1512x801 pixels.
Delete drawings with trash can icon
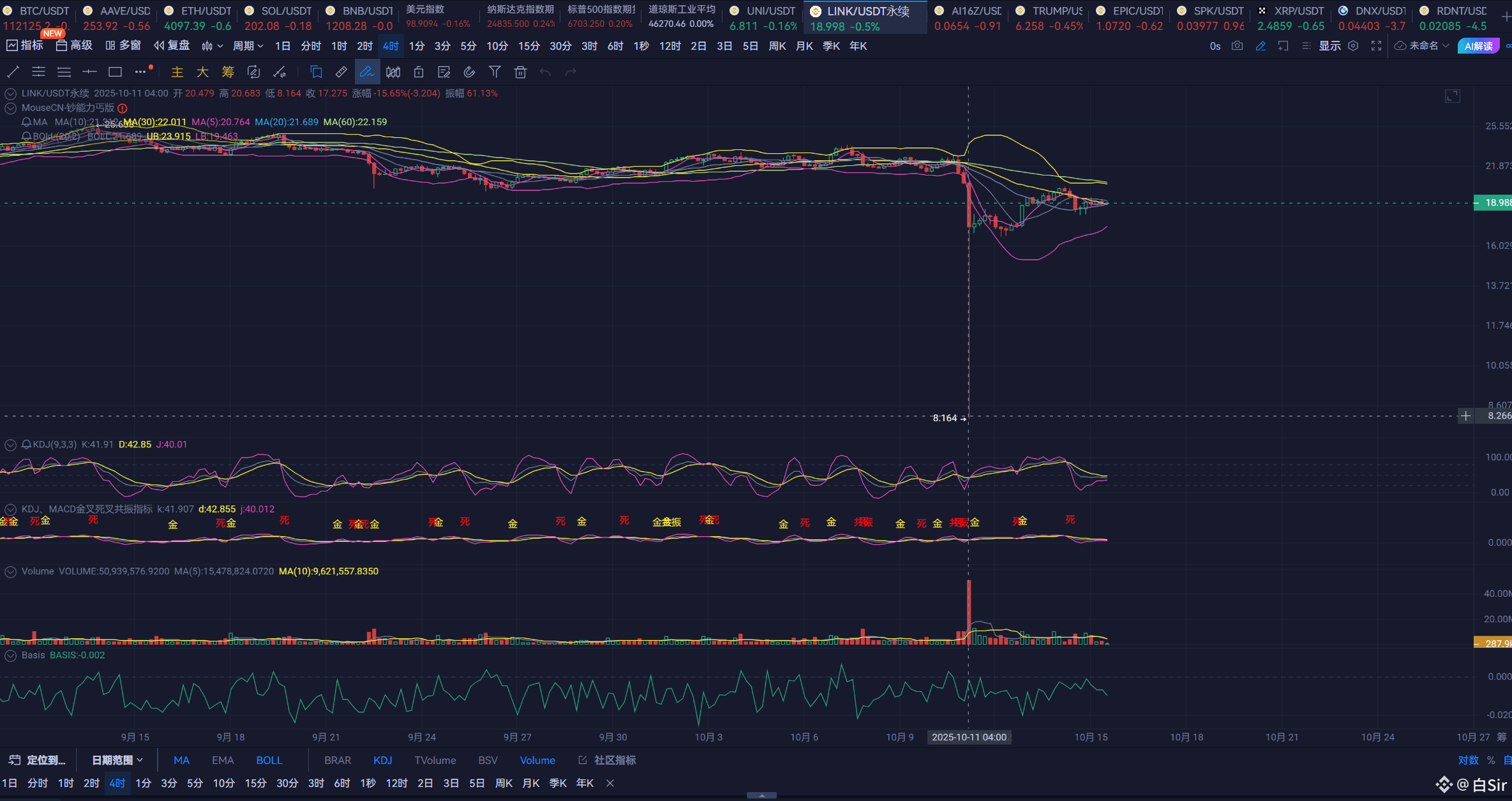(520, 72)
